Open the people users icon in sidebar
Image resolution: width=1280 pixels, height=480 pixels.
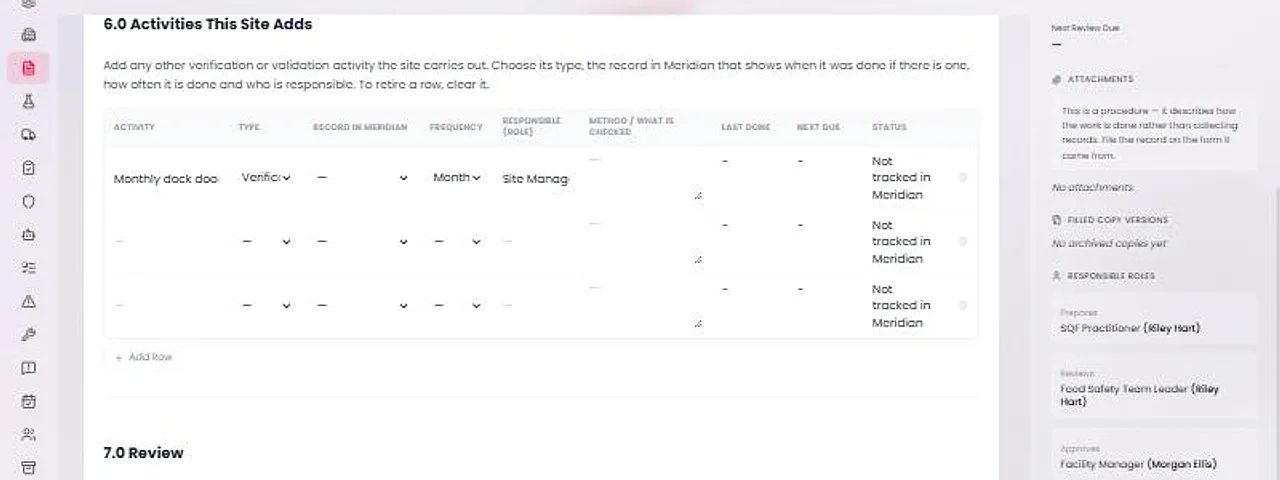[x=28, y=435]
